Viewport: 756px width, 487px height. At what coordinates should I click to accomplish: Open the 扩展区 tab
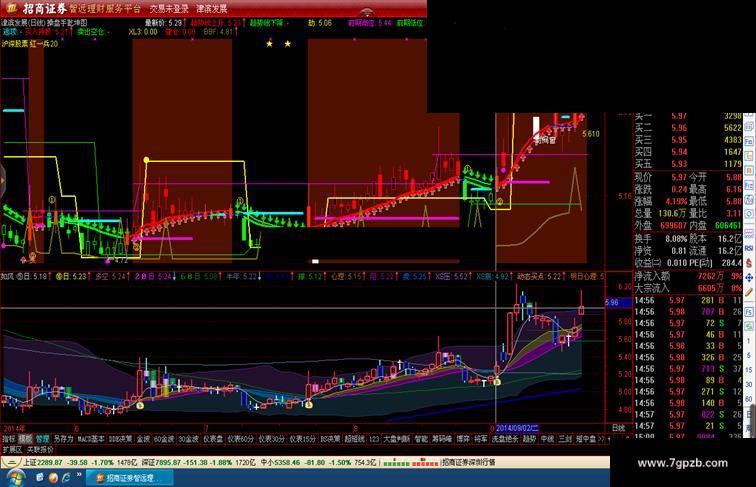[x=12, y=450]
